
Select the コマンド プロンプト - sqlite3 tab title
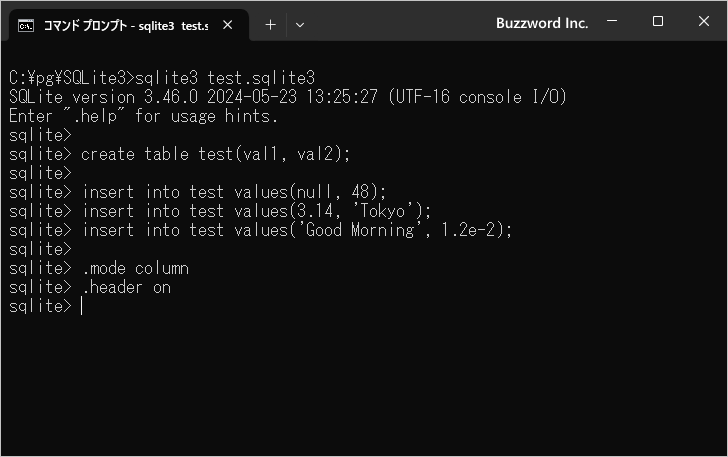click(x=125, y=24)
